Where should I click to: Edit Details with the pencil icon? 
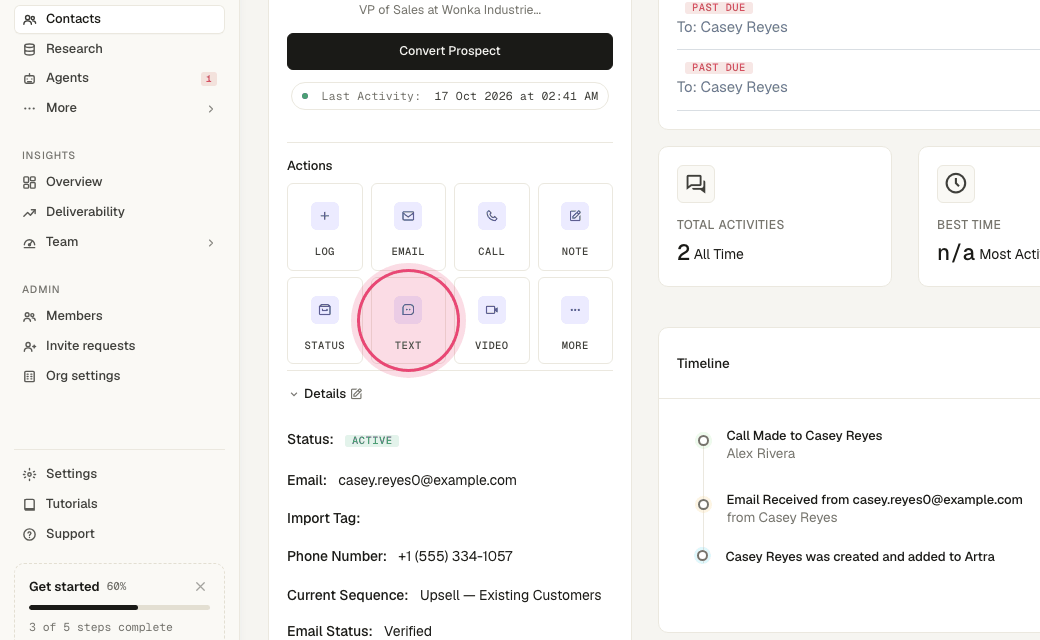click(356, 394)
